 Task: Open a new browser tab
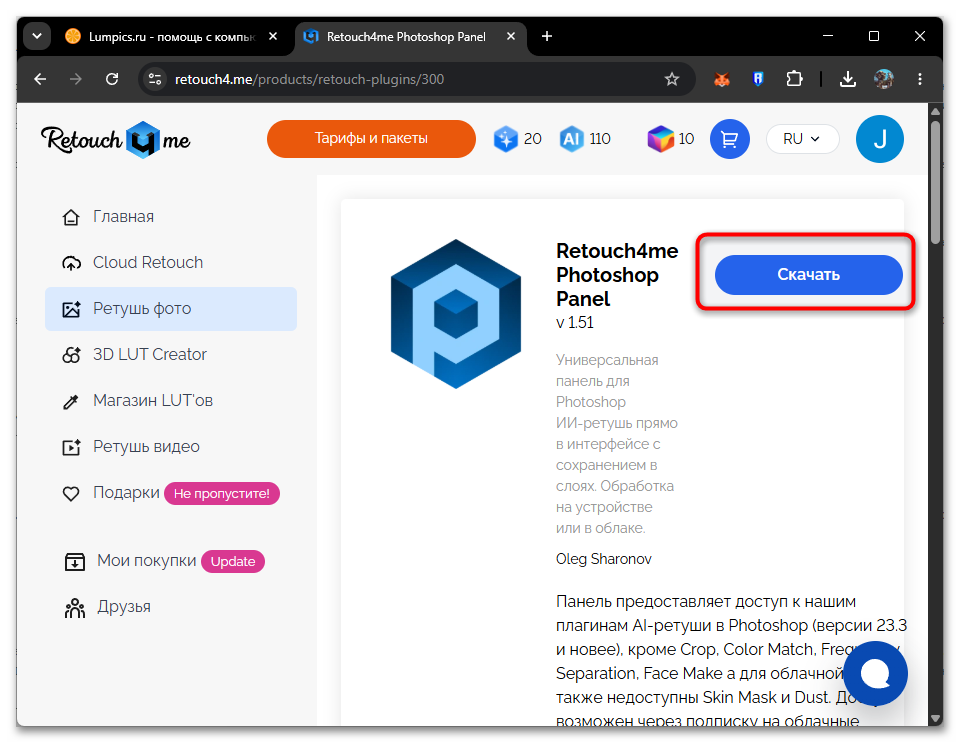(547, 37)
